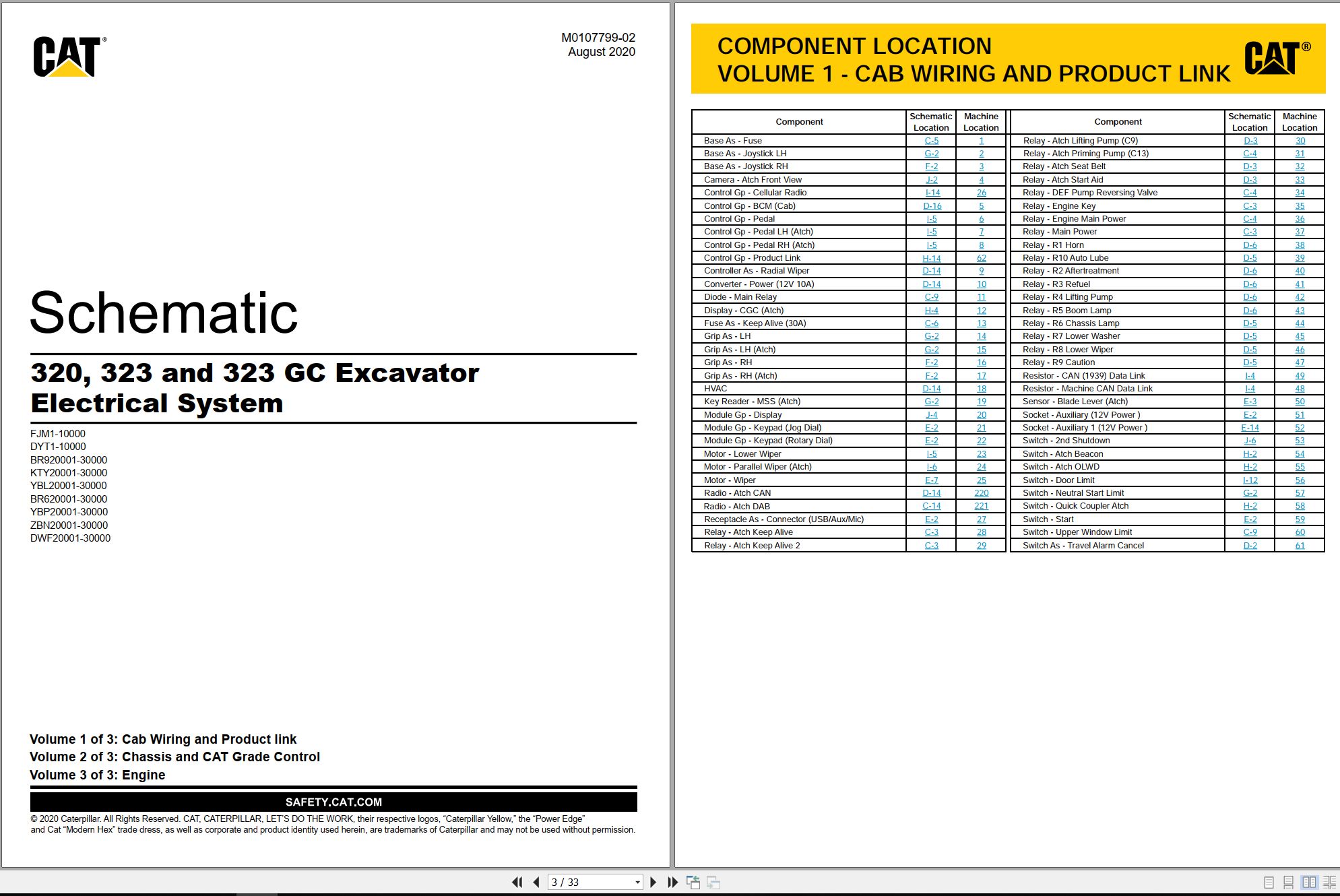The image size is (1340, 896).
Task: Follow D-14 link for Controller As - Radial Wiper
Action: 931,271
